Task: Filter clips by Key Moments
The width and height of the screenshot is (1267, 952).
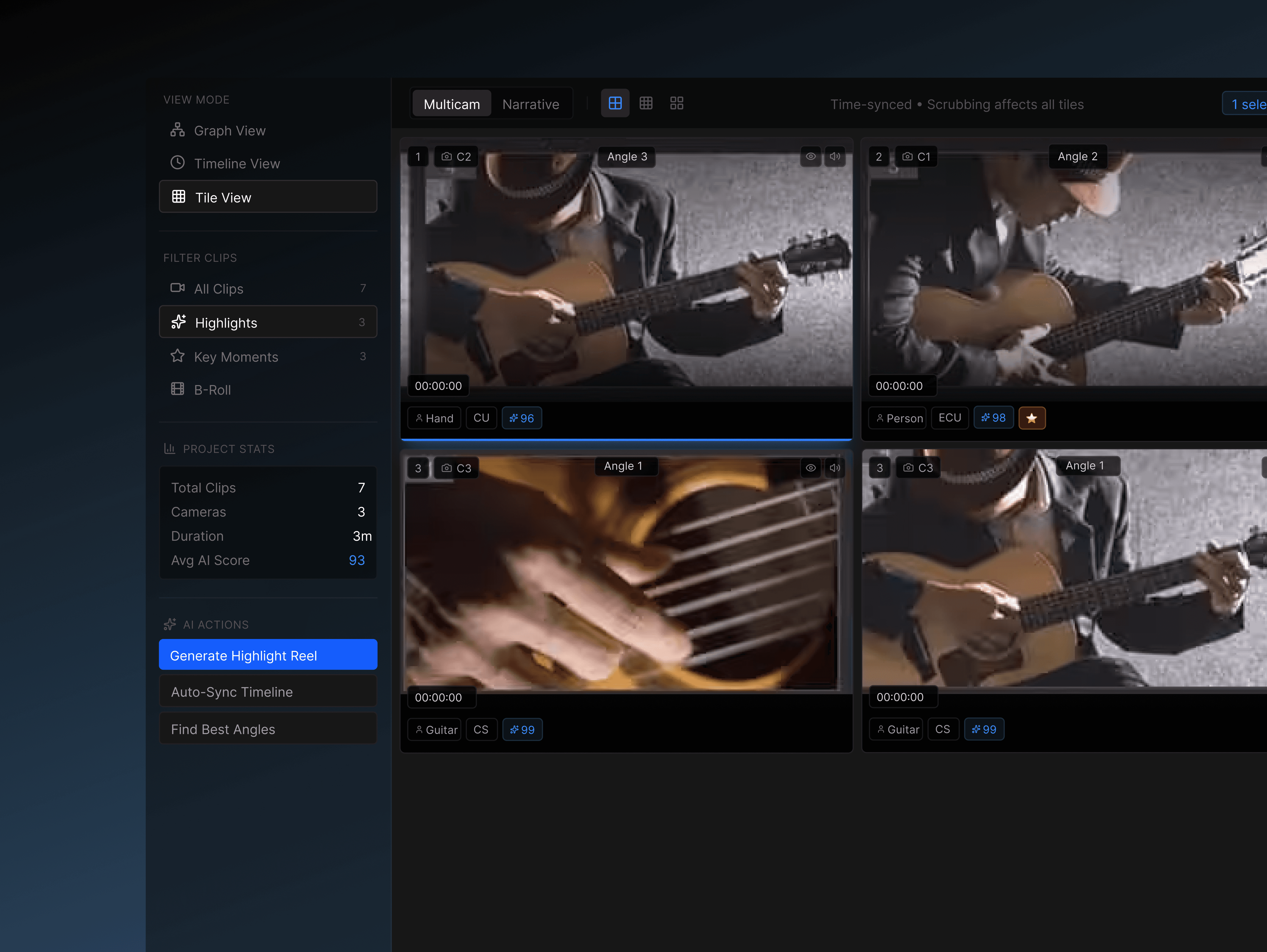Action: click(235, 357)
